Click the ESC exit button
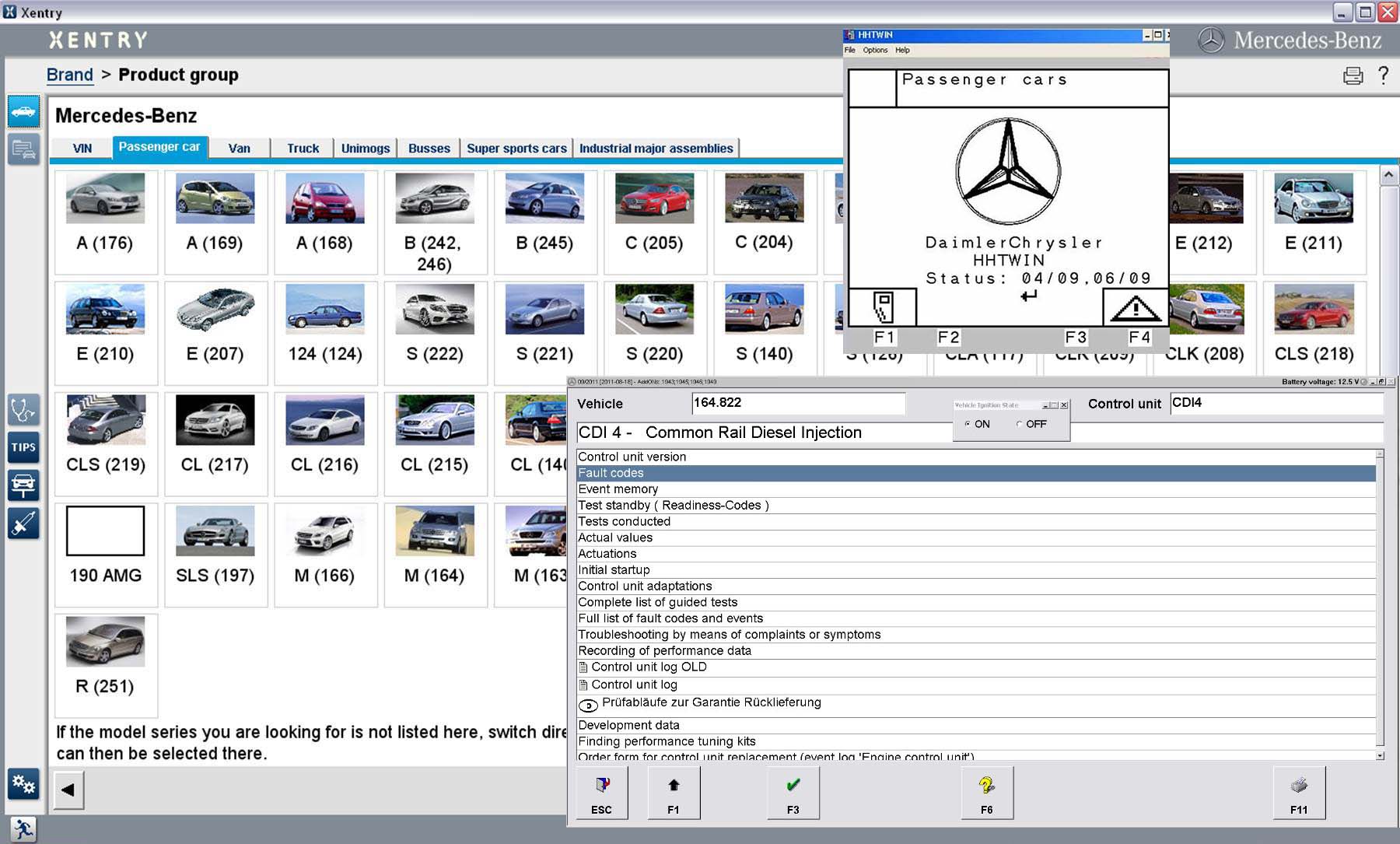This screenshot has width=1400, height=844. (601, 793)
